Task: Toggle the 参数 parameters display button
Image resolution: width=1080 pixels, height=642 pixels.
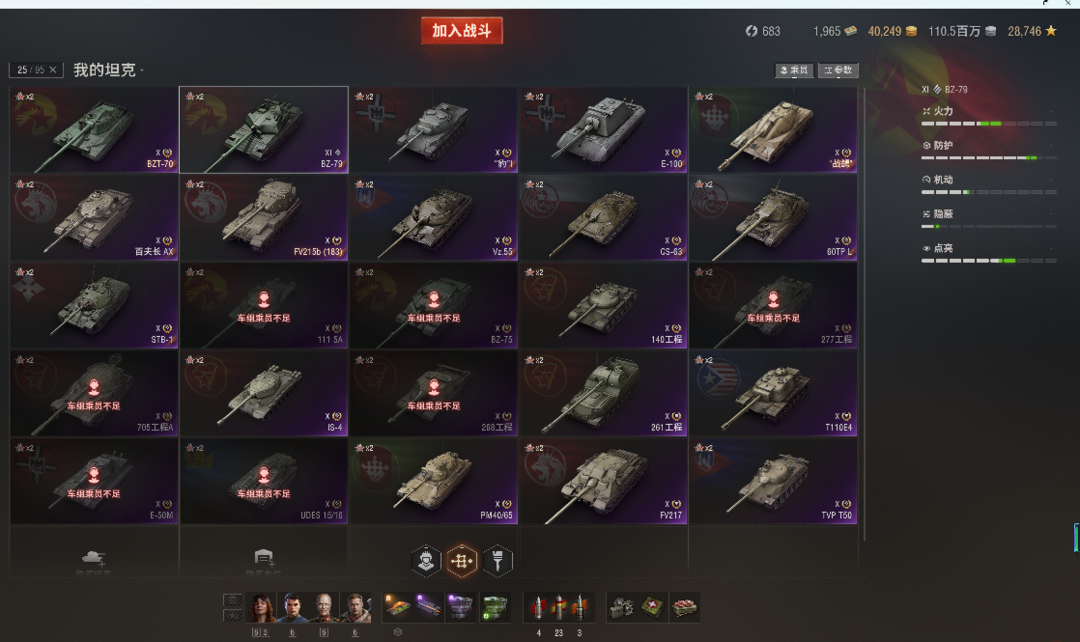Action: click(x=838, y=70)
